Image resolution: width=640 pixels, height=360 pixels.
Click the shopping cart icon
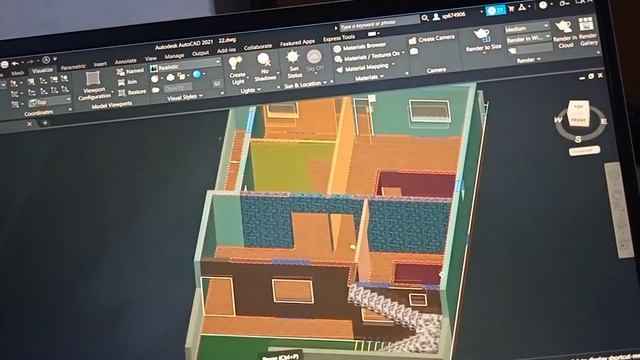pyautogui.click(x=511, y=9)
